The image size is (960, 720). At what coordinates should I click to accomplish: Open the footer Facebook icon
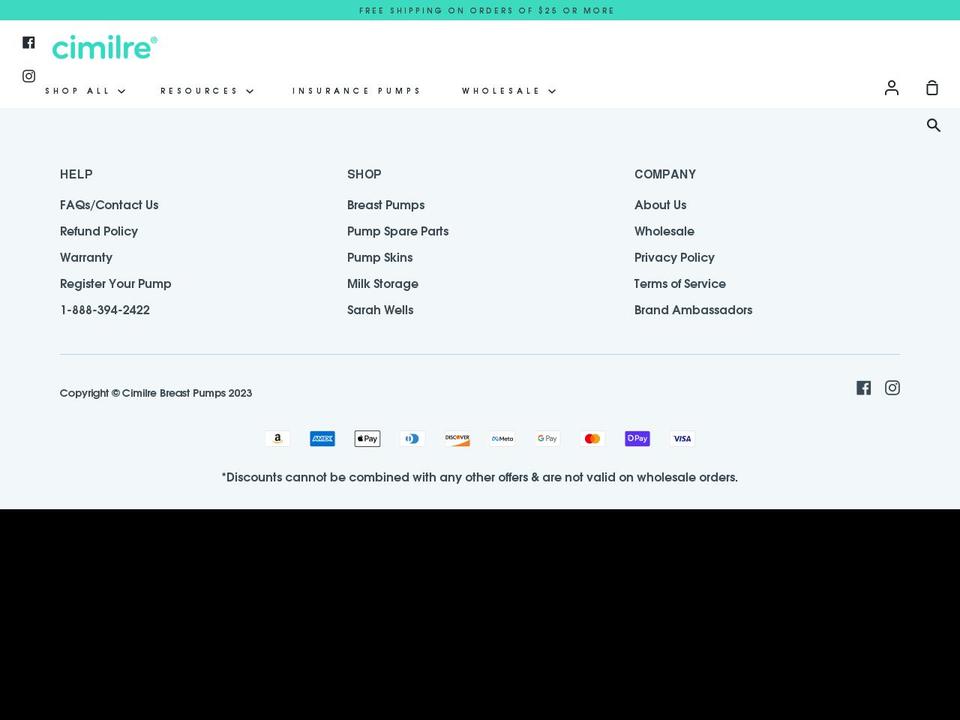(863, 388)
